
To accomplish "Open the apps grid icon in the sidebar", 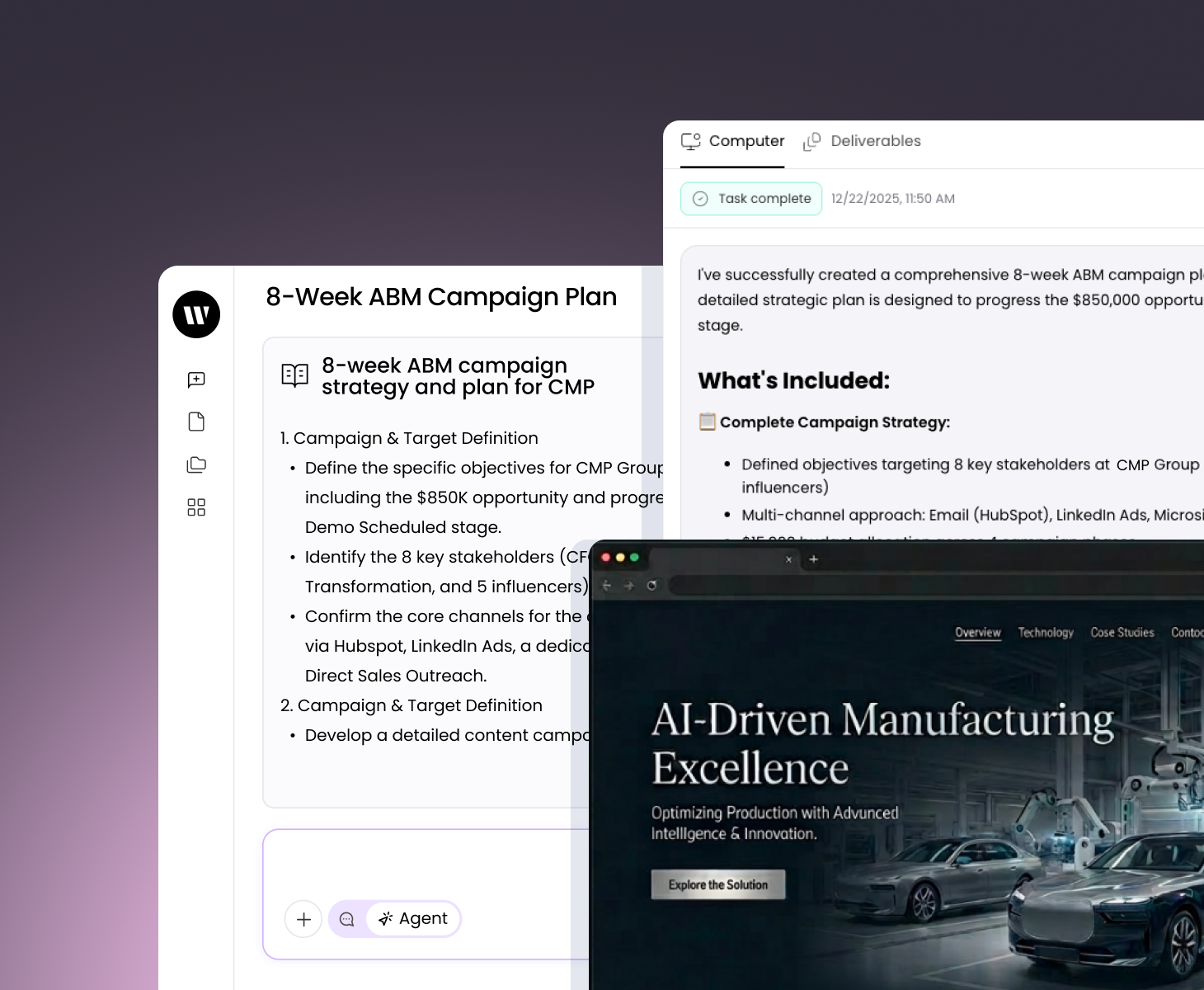I will [x=196, y=507].
